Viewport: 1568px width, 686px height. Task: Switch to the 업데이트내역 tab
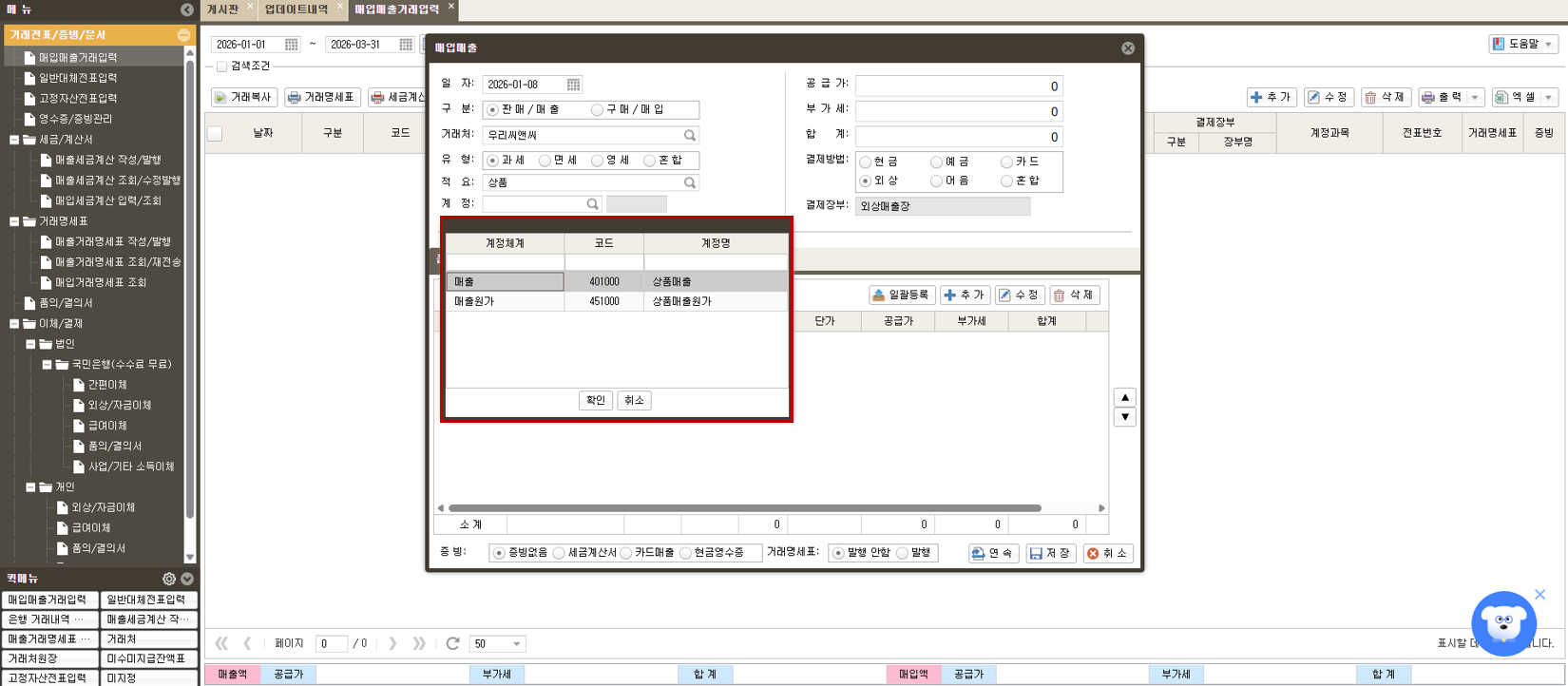[296, 10]
